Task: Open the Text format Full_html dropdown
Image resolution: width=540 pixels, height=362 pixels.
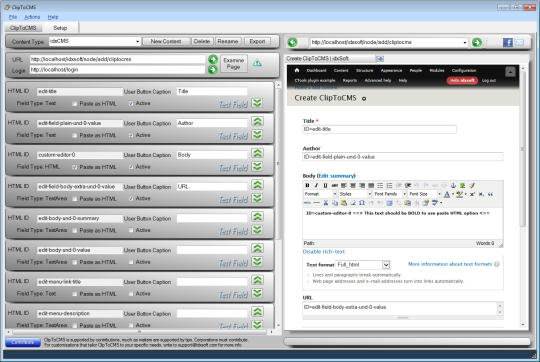Action: tap(386, 265)
